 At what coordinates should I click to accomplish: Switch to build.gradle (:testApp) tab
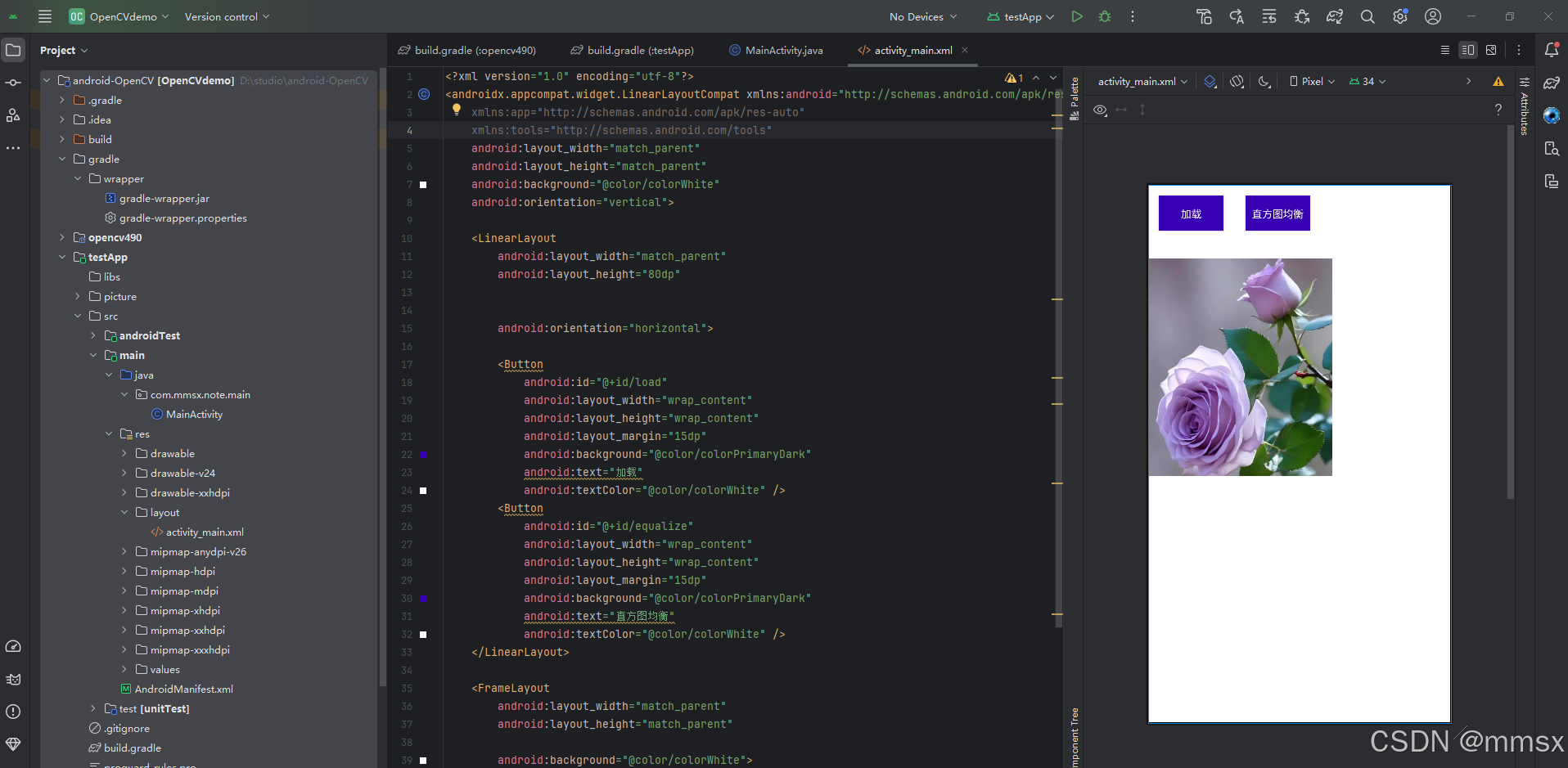pyautogui.click(x=632, y=50)
